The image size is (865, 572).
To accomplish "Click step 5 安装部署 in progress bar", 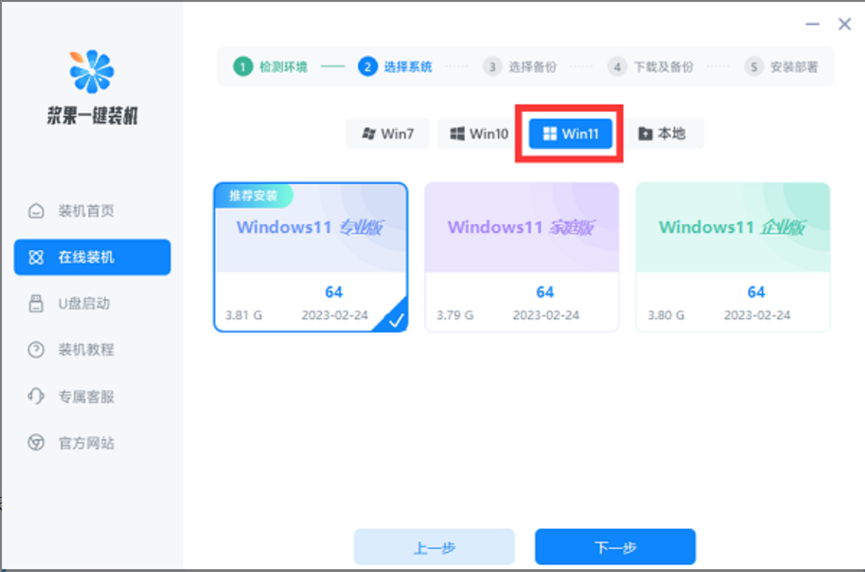I will pos(781,67).
